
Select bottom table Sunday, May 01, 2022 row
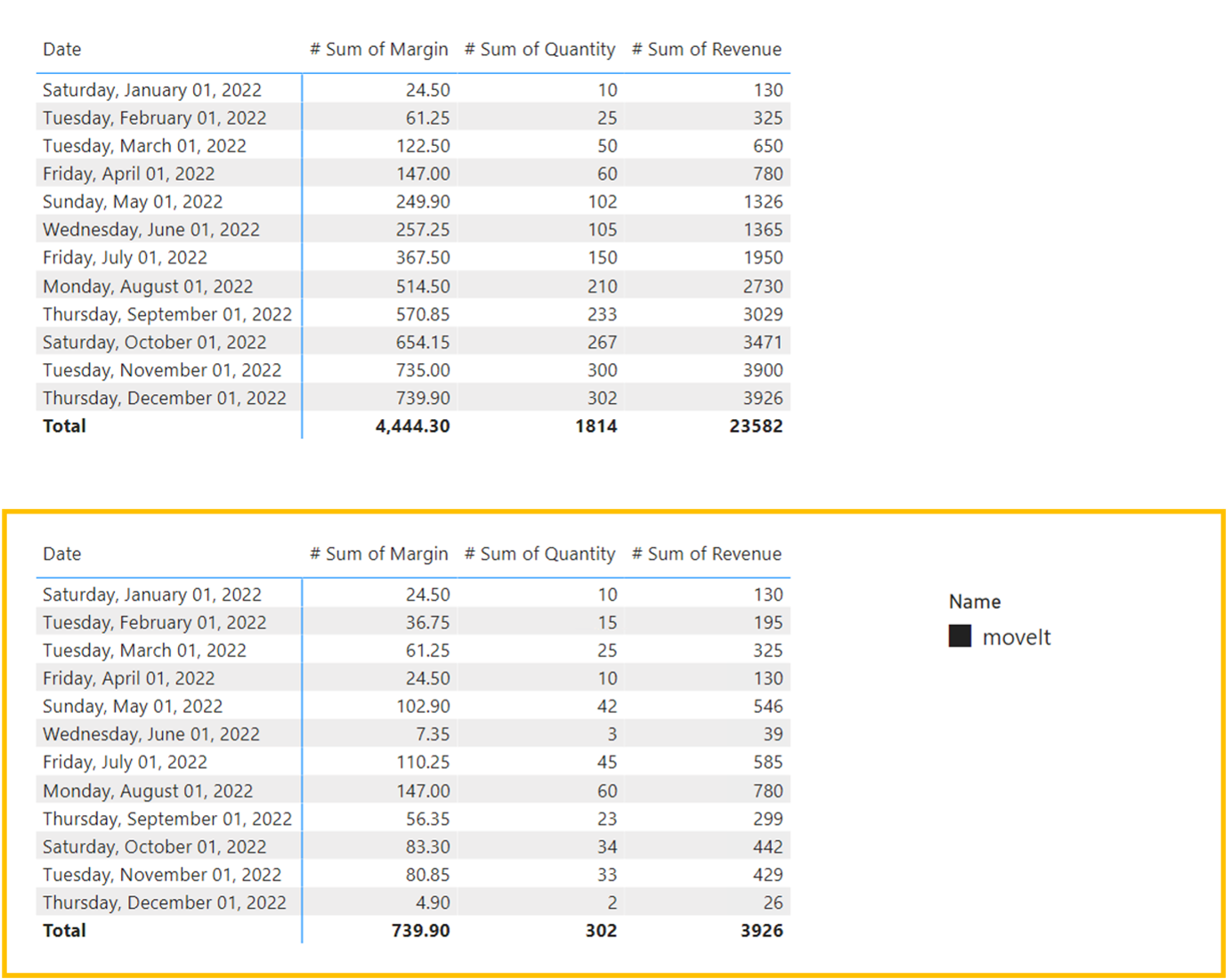pos(413,706)
